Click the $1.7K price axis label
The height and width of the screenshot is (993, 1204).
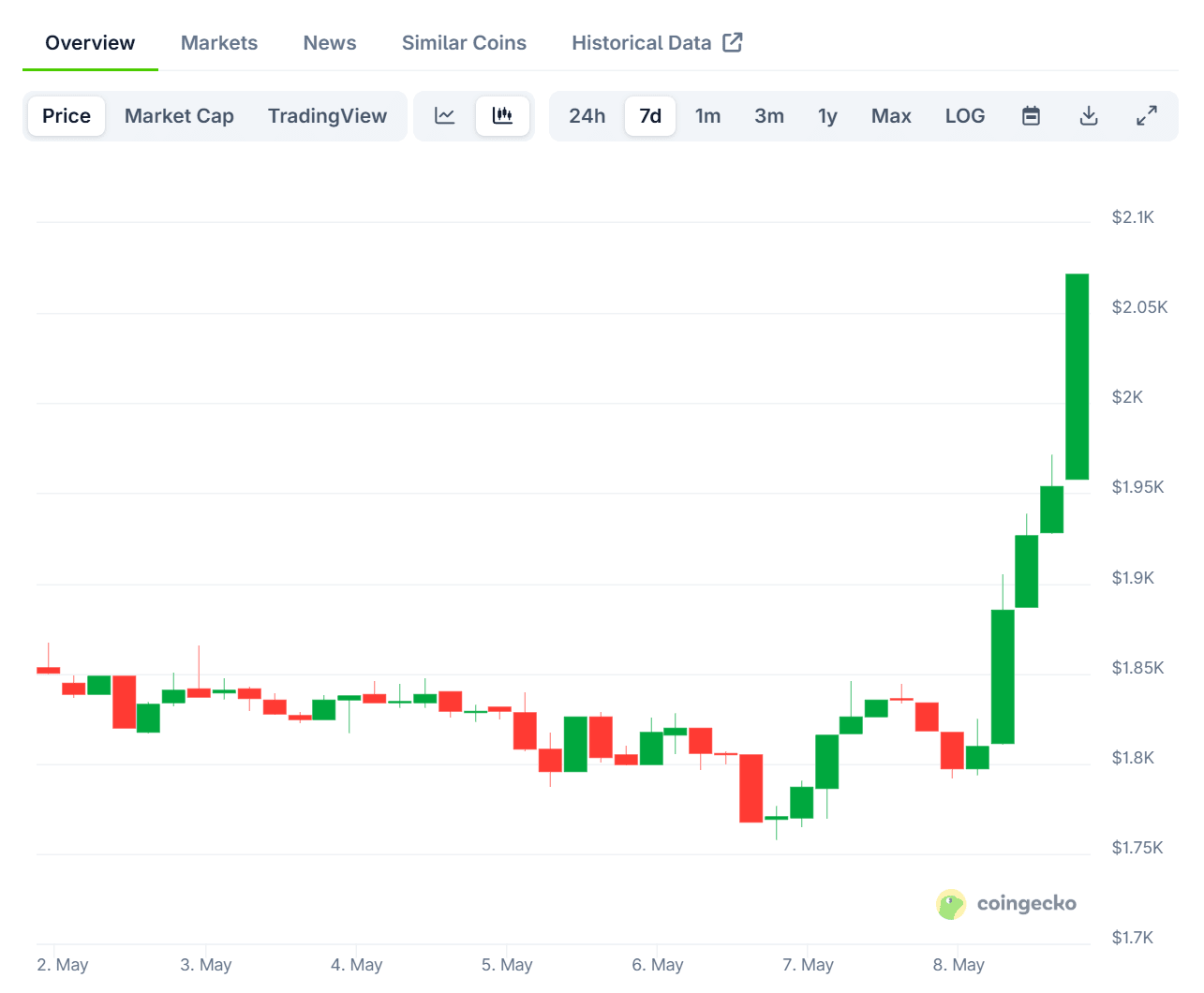pos(1133,938)
